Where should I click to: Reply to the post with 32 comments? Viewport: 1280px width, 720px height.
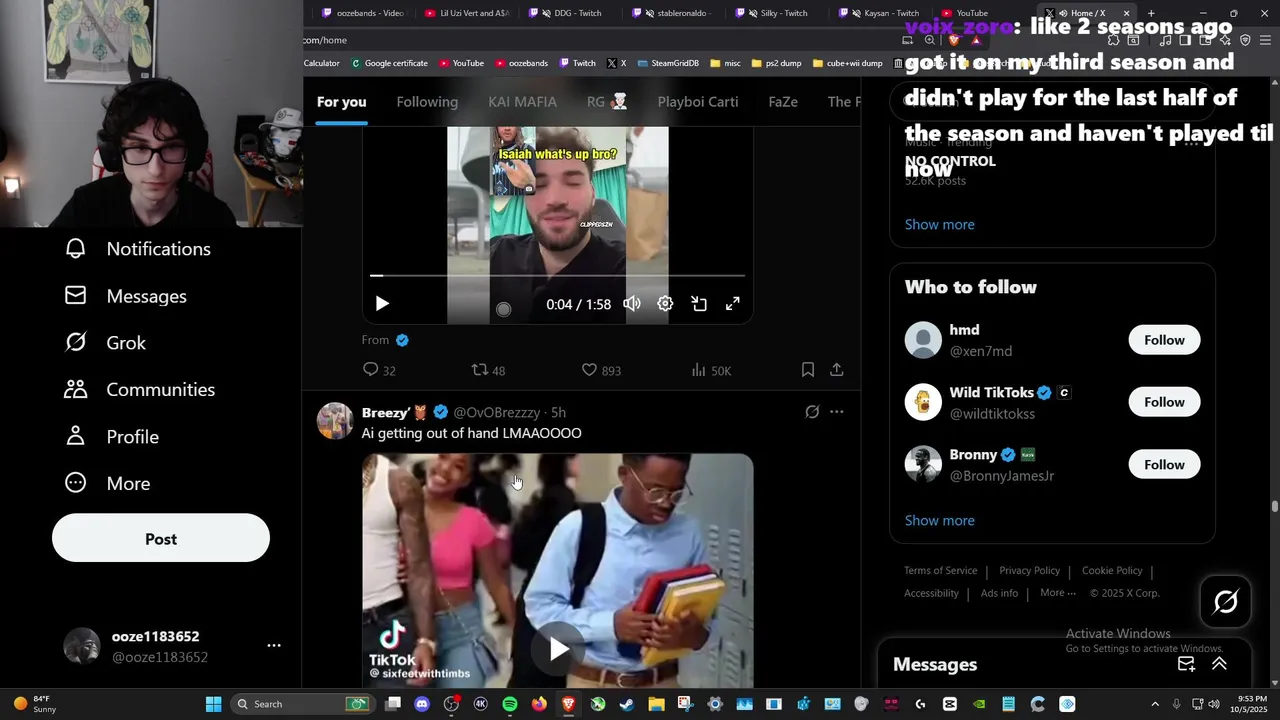click(379, 370)
